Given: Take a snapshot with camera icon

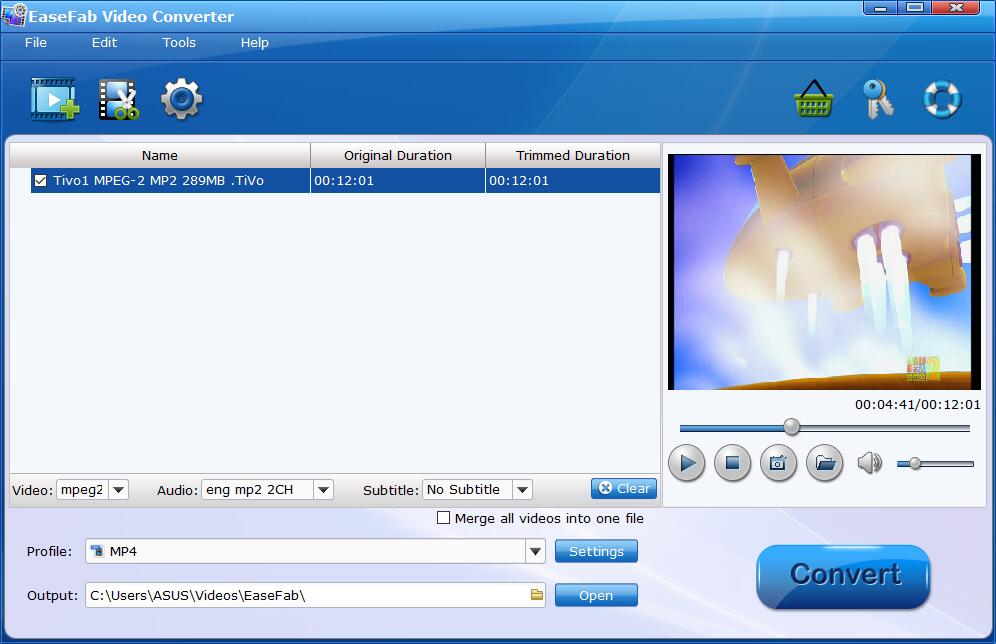Looking at the screenshot, I should (778, 463).
